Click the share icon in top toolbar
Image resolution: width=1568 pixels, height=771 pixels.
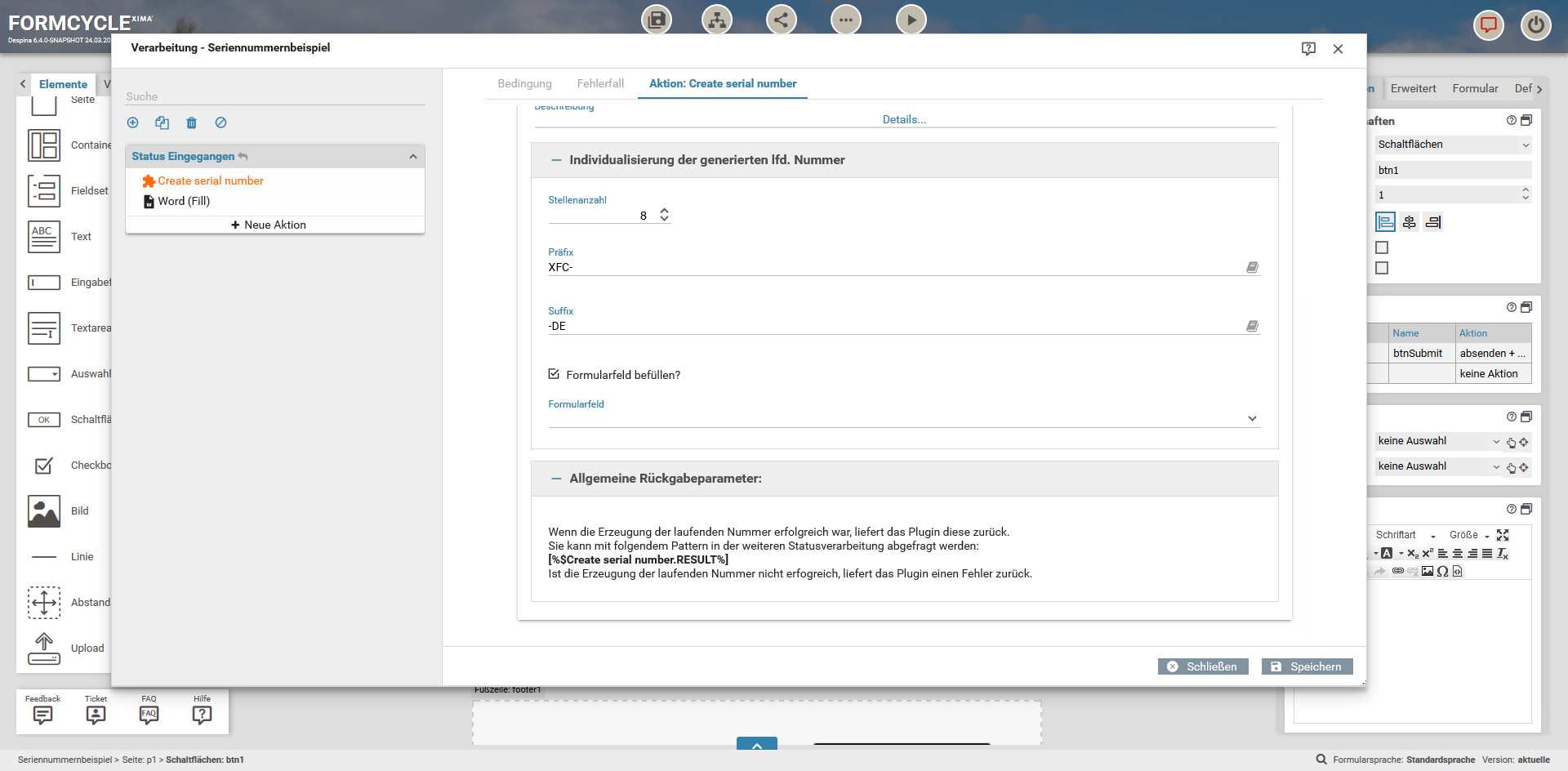tap(781, 20)
